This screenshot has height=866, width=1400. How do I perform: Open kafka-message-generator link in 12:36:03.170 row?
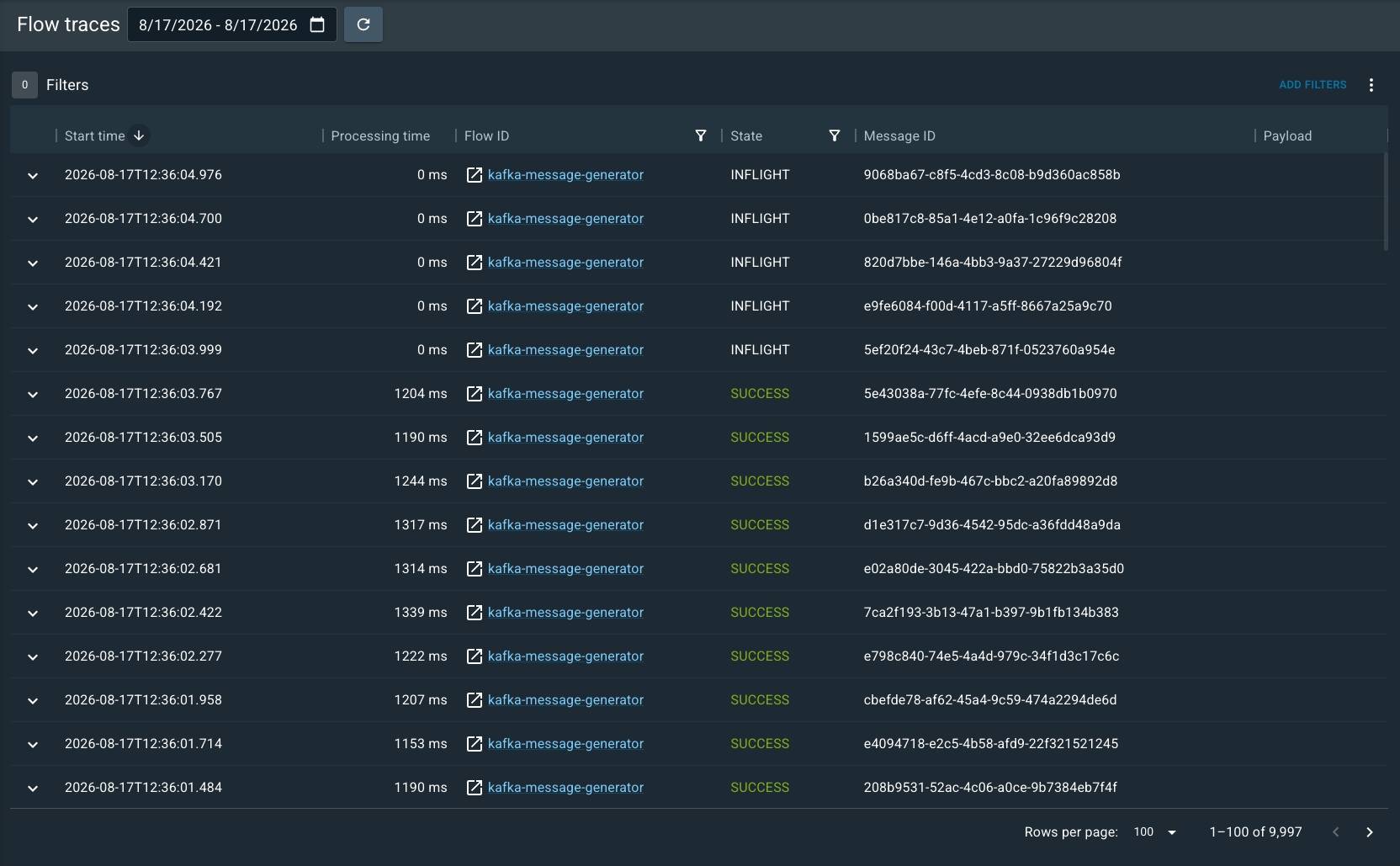(x=565, y=481)
